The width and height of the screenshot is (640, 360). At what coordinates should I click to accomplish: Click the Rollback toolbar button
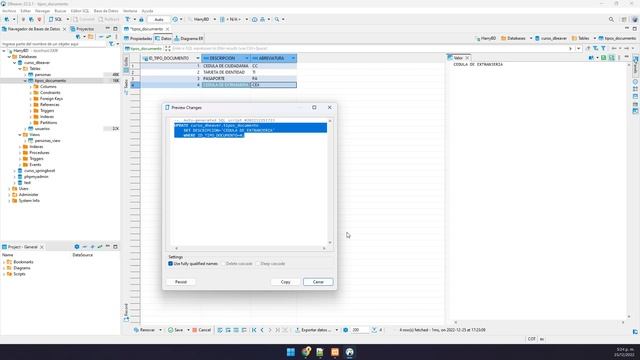click(109, 19)
